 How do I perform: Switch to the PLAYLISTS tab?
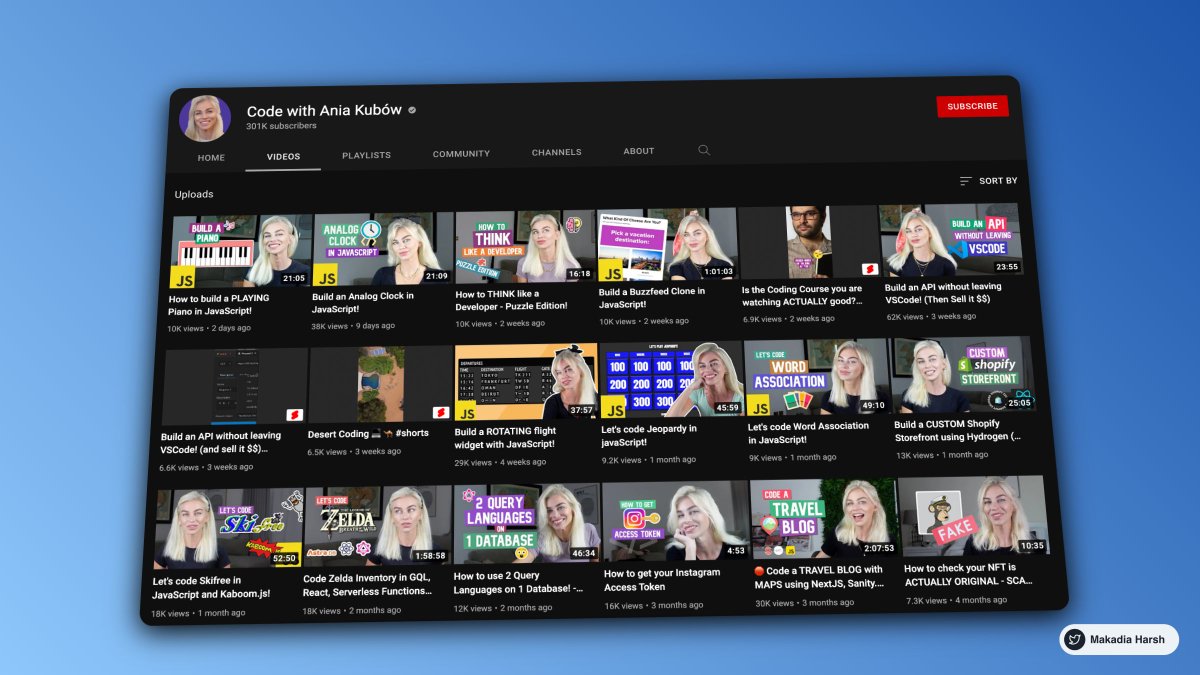click(x=368, y=153)
